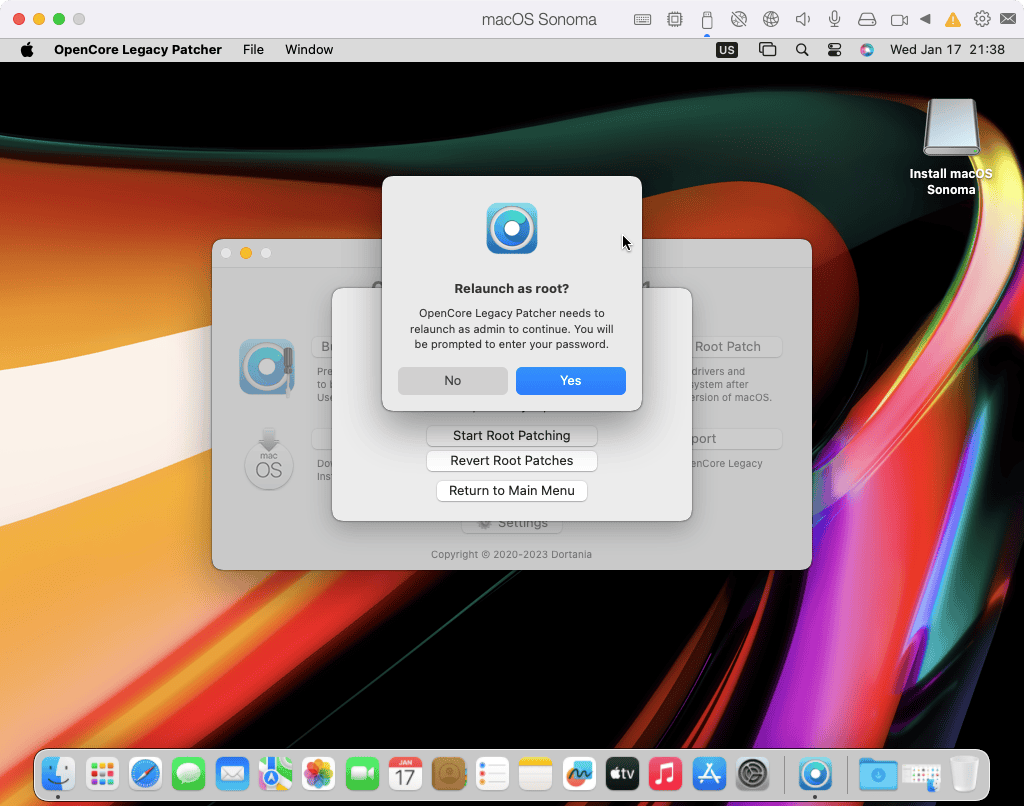The height and width of the screenshot is (806, 1024).
Task: Open the Apple menu
Action: (27, 50)
